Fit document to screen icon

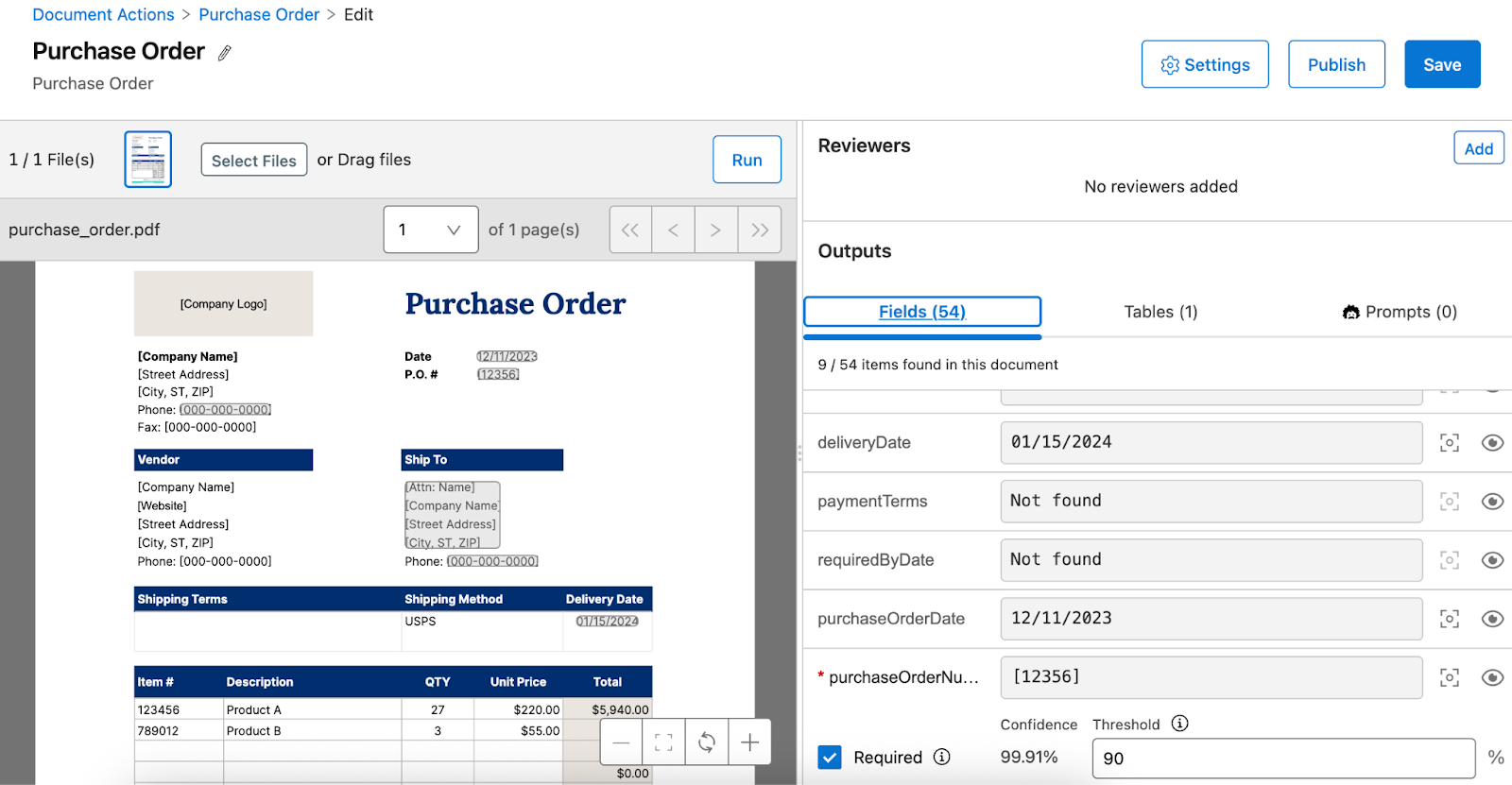click(663, 742)
